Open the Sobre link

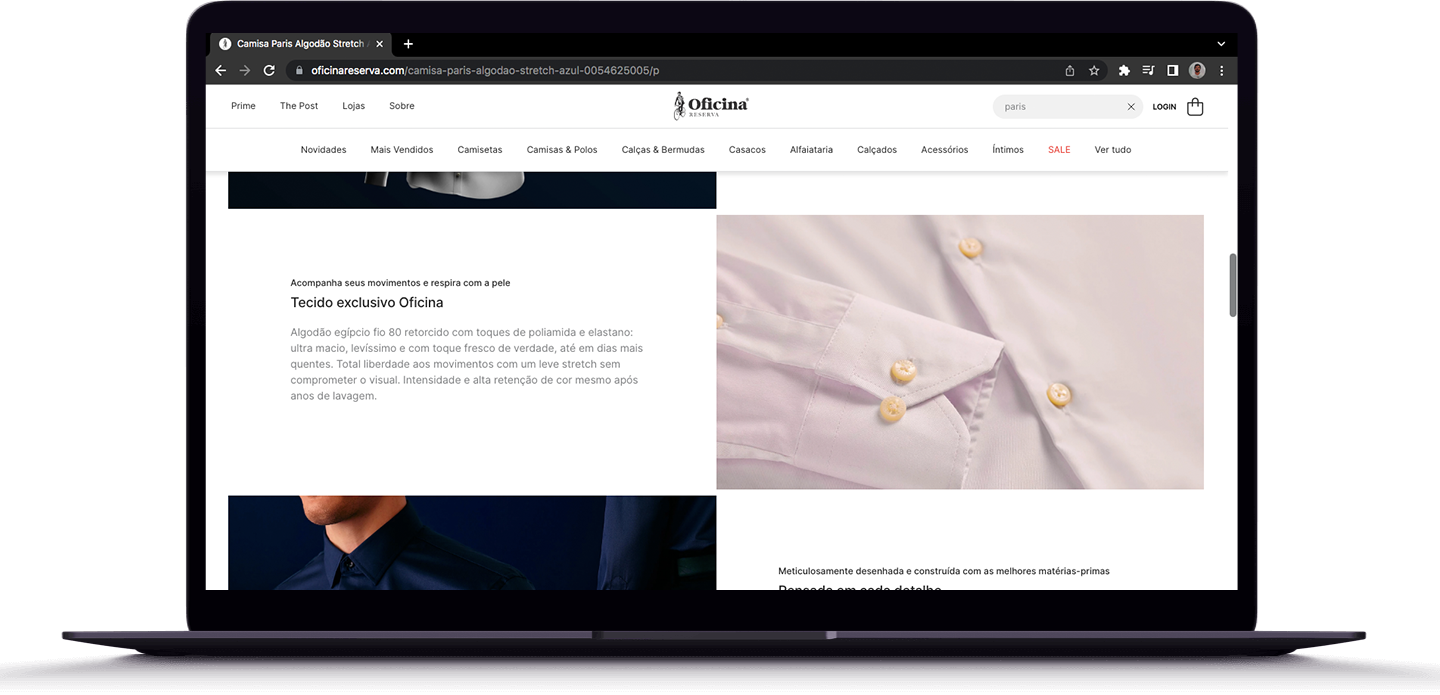(402, 106)
